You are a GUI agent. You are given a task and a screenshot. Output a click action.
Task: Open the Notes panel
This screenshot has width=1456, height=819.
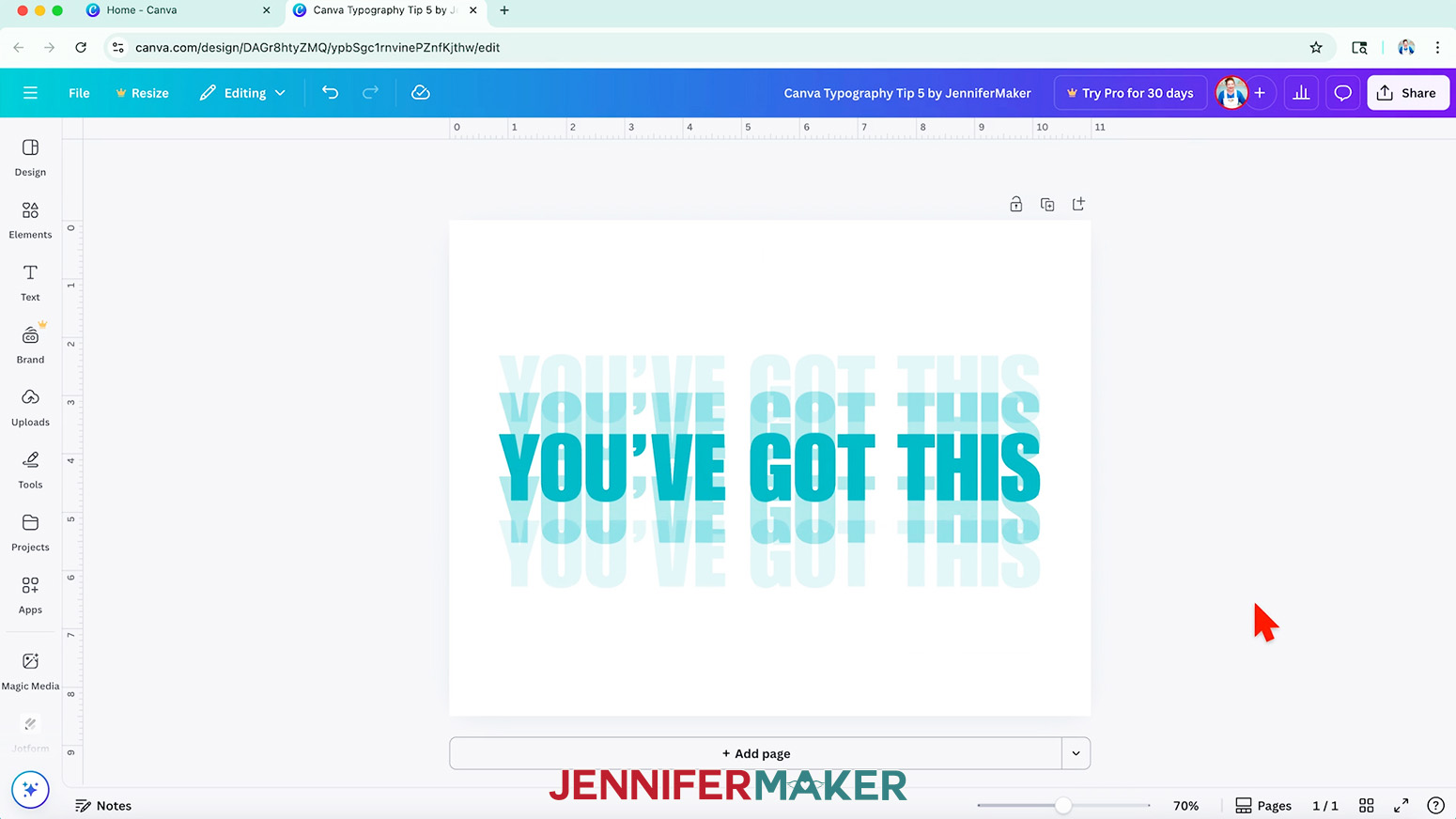pyautogui.click(x=103, y=806)
